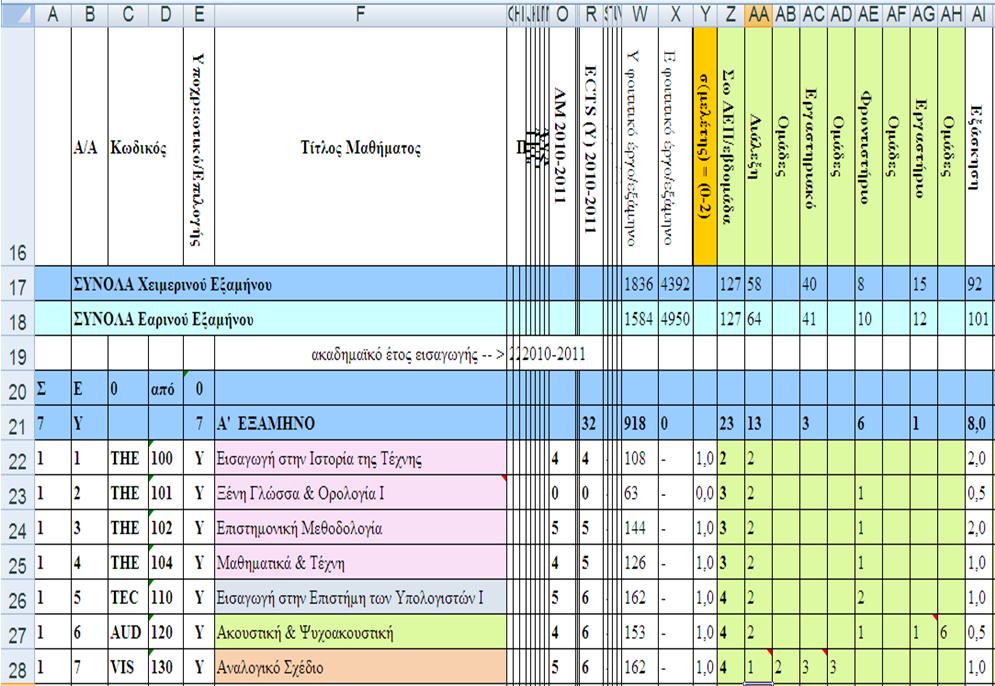Click the 'ακαδημαϊκό έτος εισαγωγής' cell
Screen dimensions: 995x686
tap(360, 353)
